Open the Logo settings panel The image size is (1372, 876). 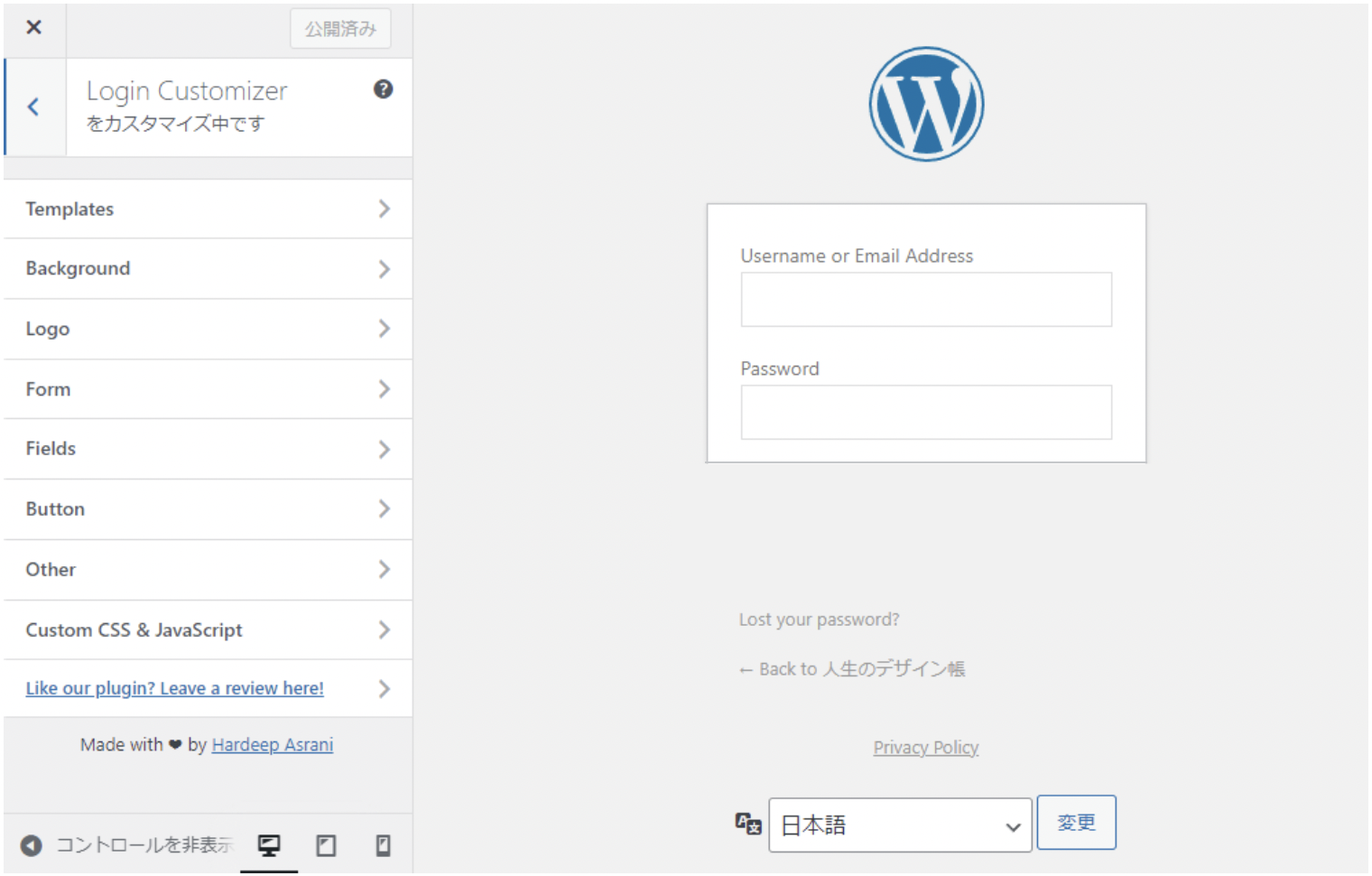(208, 330)
